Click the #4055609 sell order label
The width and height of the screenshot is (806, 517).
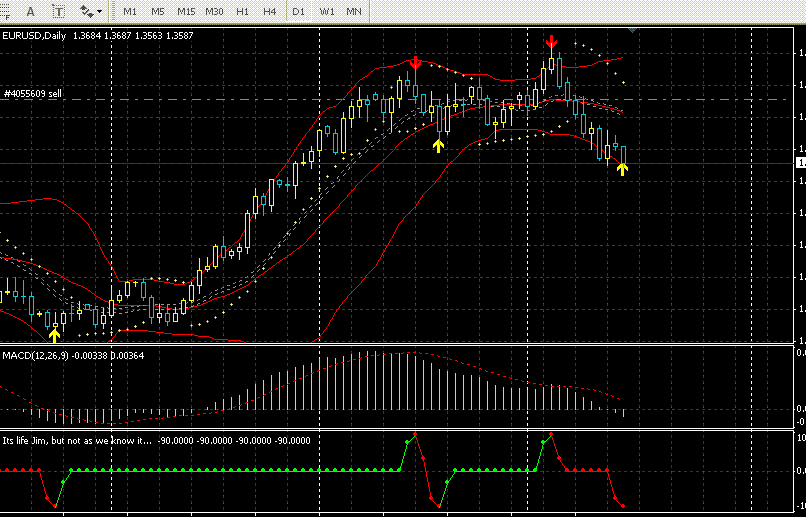tap(33, 93)
